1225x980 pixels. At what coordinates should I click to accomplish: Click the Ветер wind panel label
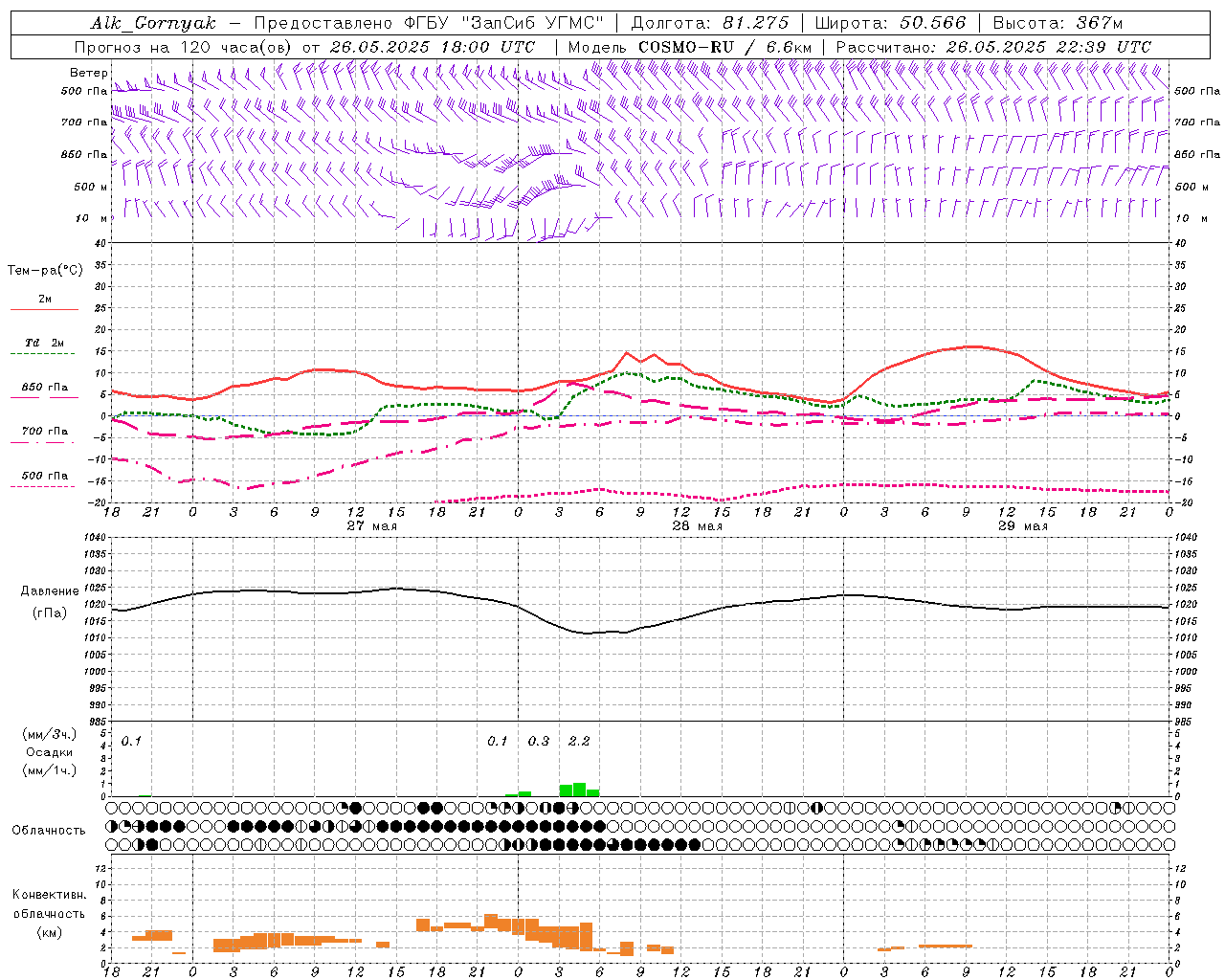tap(88, 73)
